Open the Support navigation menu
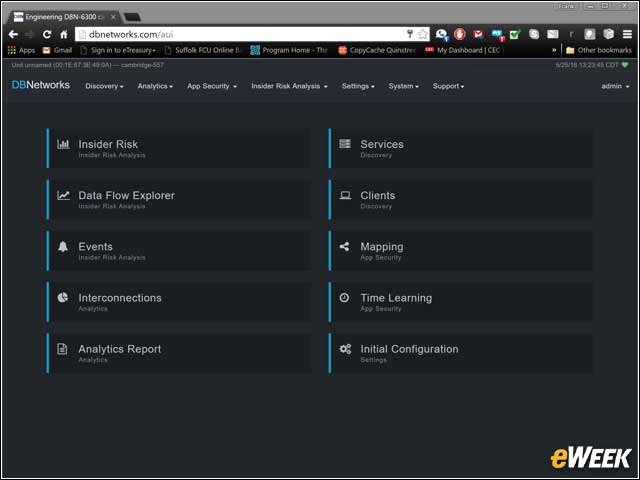This screenshot has width=640, height=480. click(448, 86)
